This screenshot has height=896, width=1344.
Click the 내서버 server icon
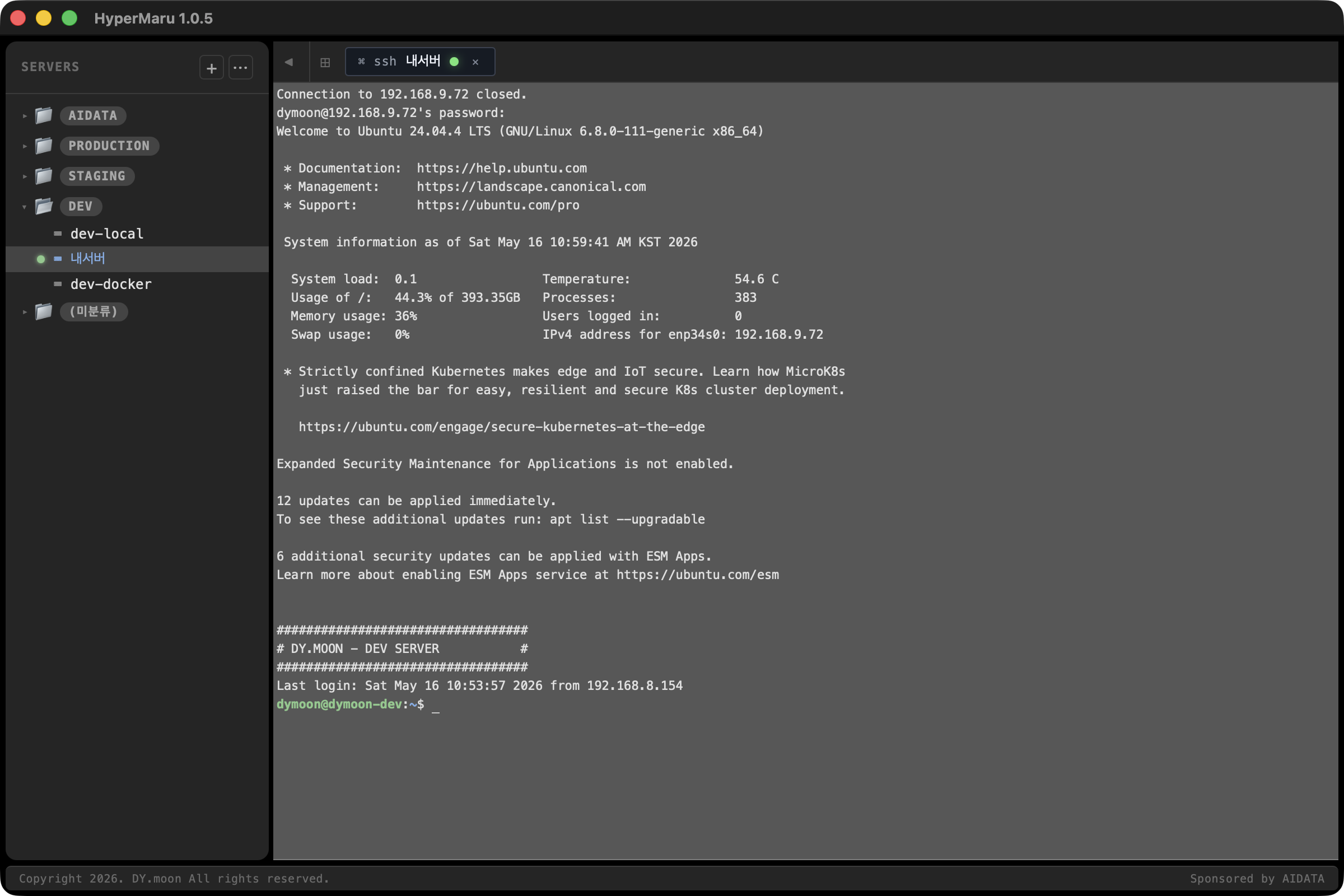point(58,259)
